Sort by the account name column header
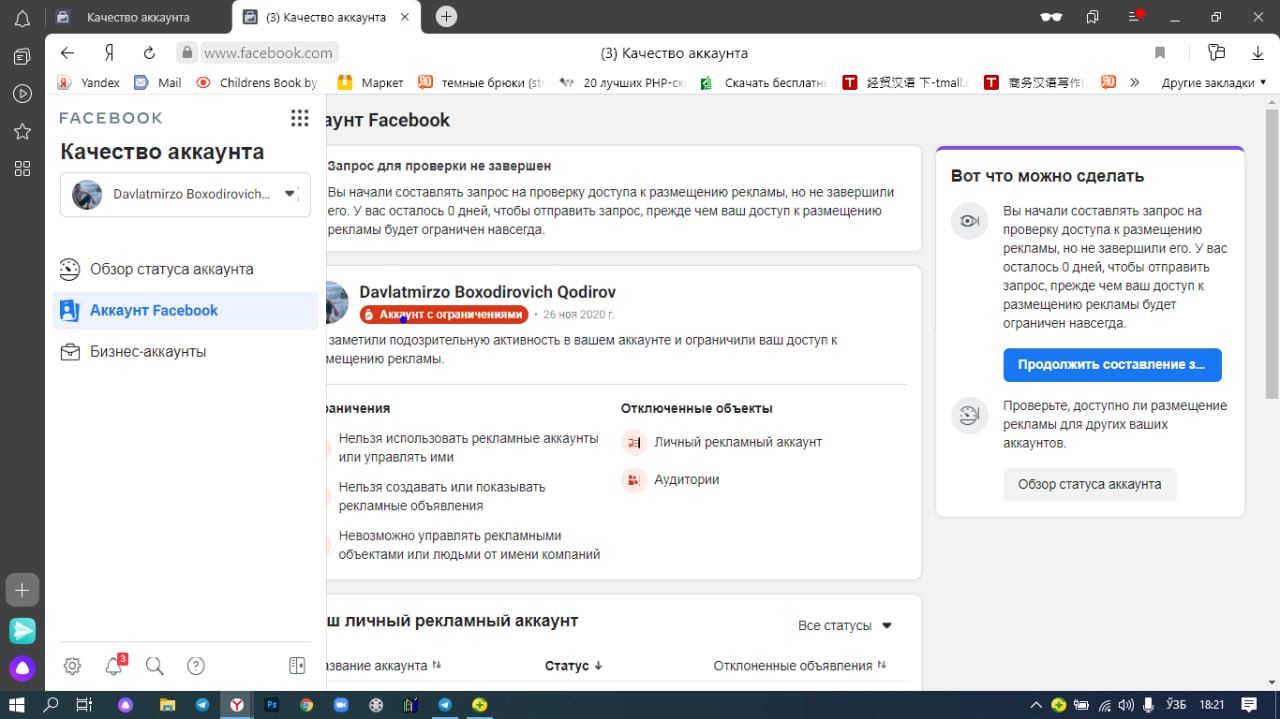This screenshot has height=719, width=1280. click(x=384, y=666)
